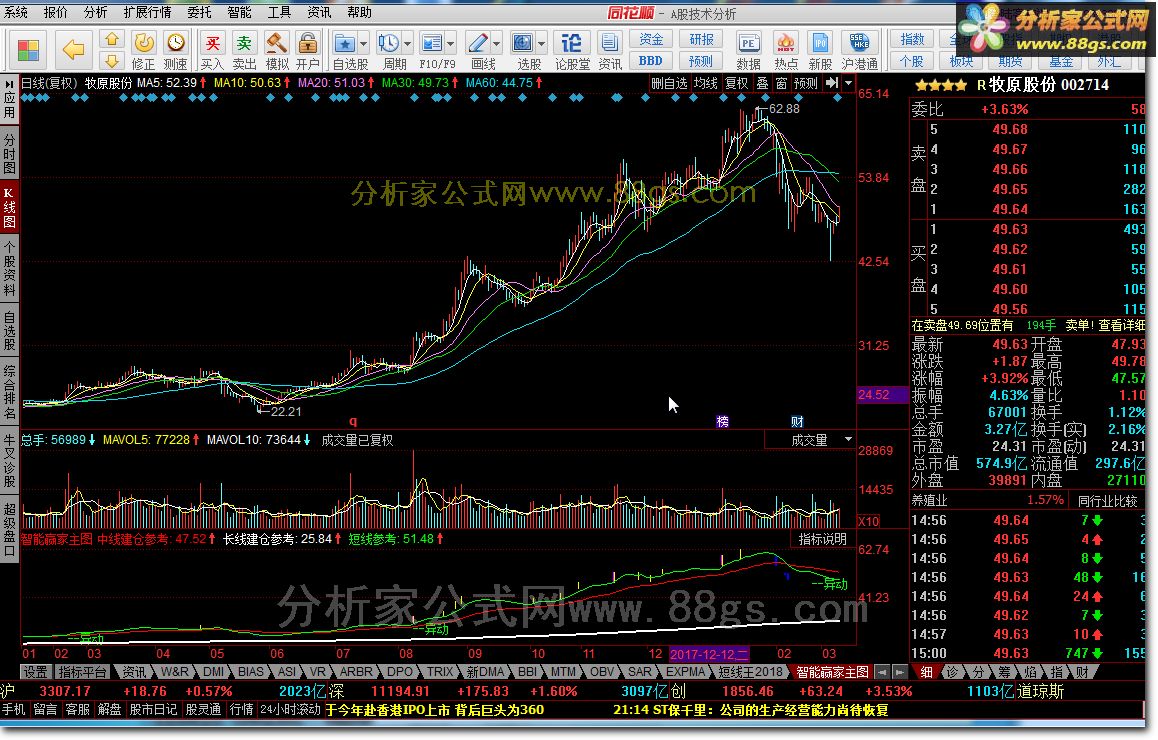
Task: Expand the 画线 dropdown arrow
Action: [496, 43]
